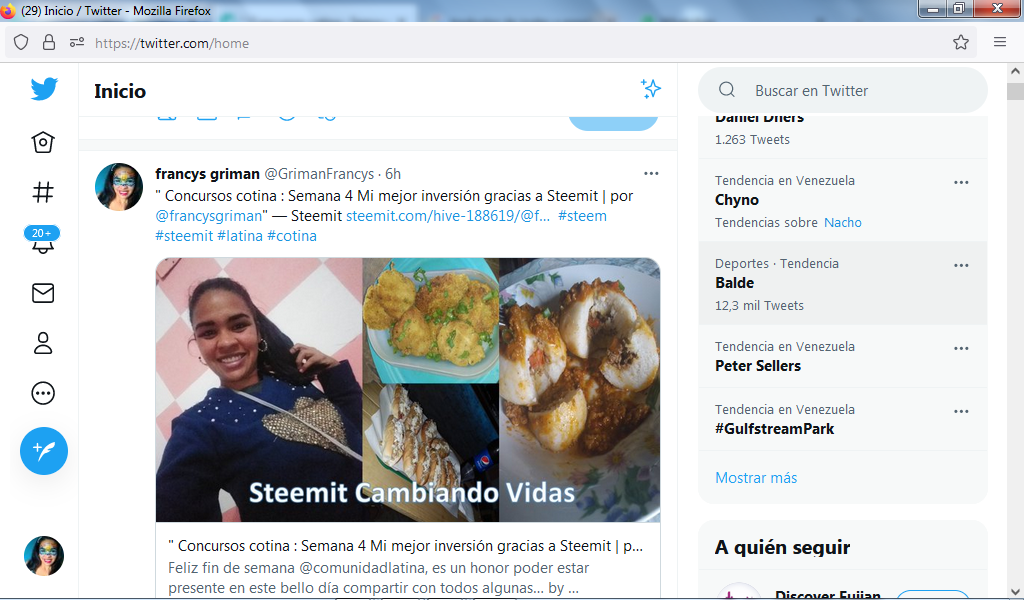
Task: Click the Firefox address bar URL
Action: coord(172,43)
